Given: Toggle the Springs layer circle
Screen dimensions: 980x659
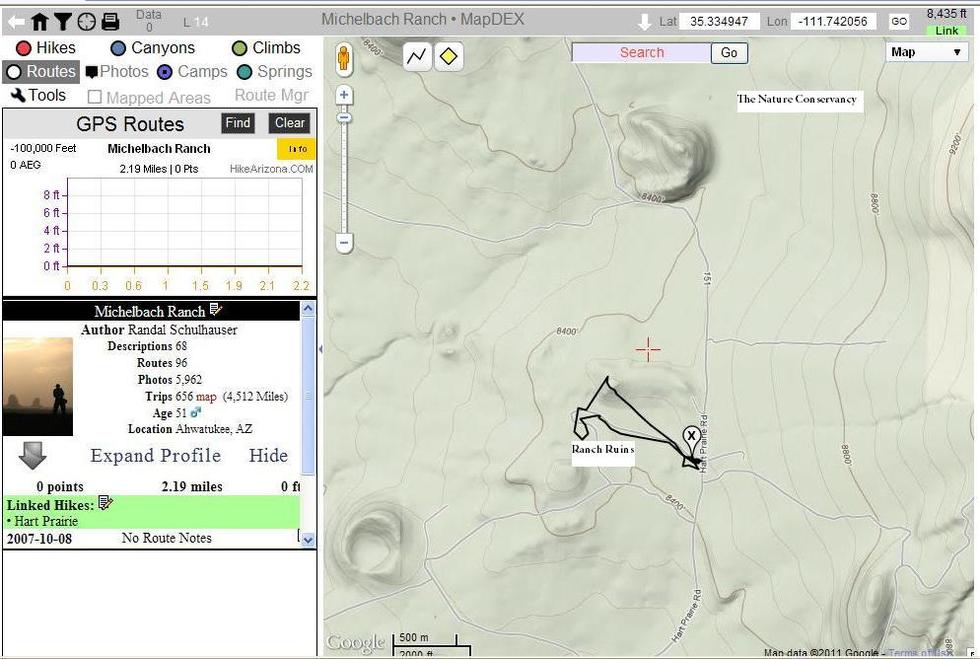Looking at the screenshot, I should [x=244, y=73].
